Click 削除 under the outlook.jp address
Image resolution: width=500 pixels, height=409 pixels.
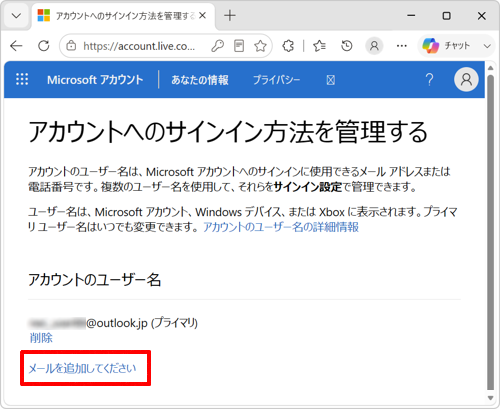pos(41,338)
